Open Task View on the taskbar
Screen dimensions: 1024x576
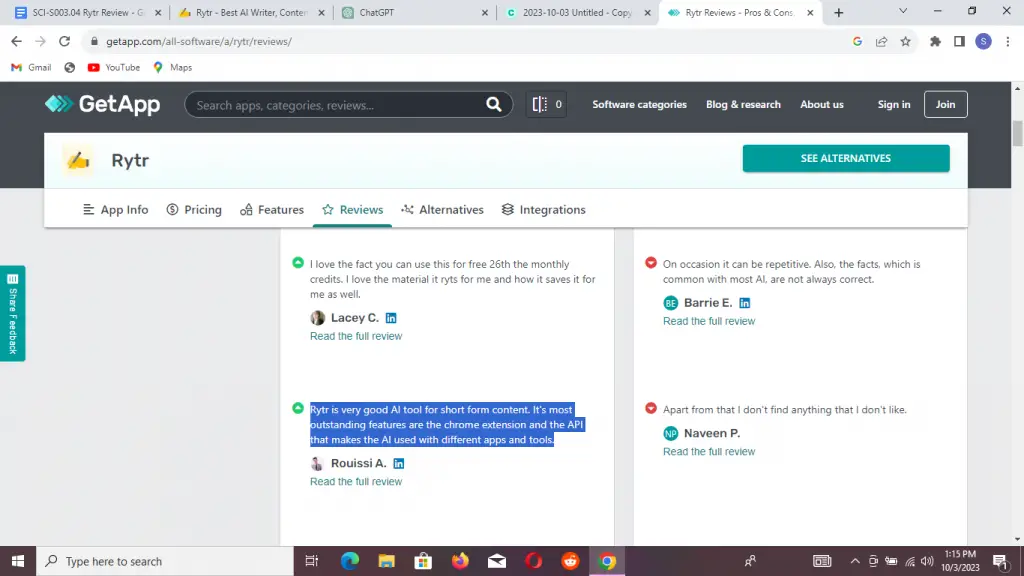(312, 561)
